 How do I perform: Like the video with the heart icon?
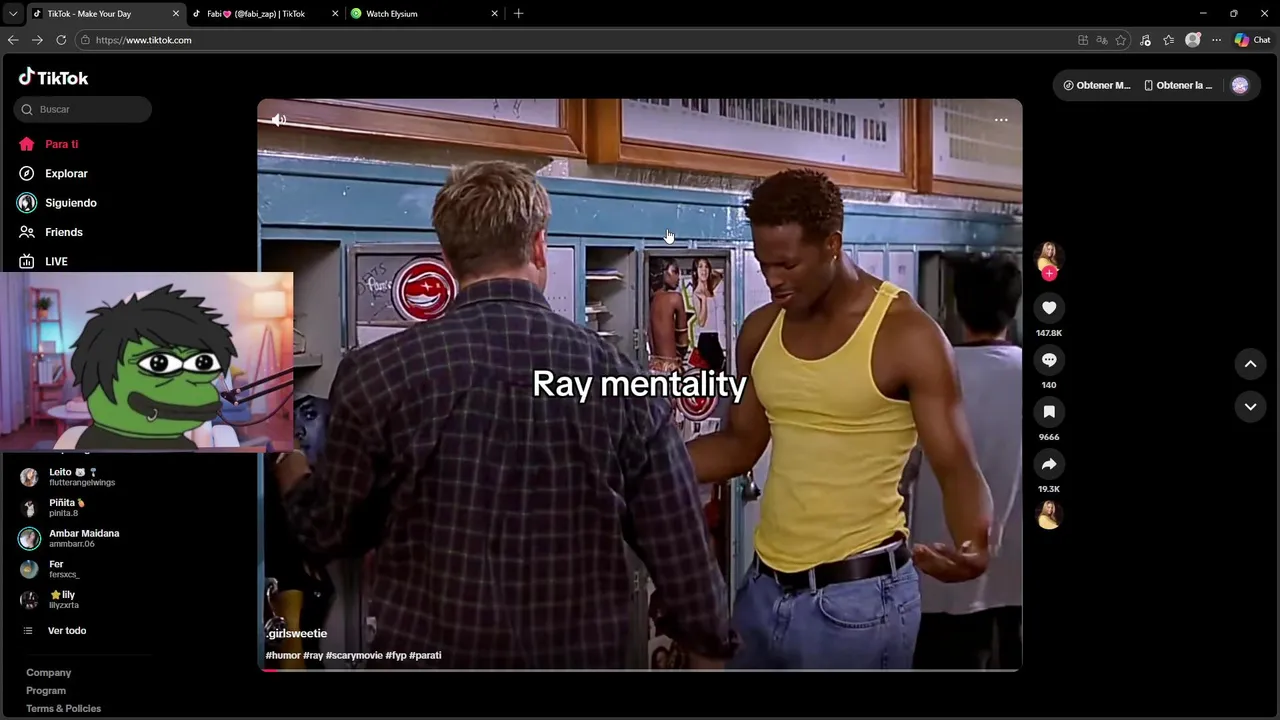1049,308
